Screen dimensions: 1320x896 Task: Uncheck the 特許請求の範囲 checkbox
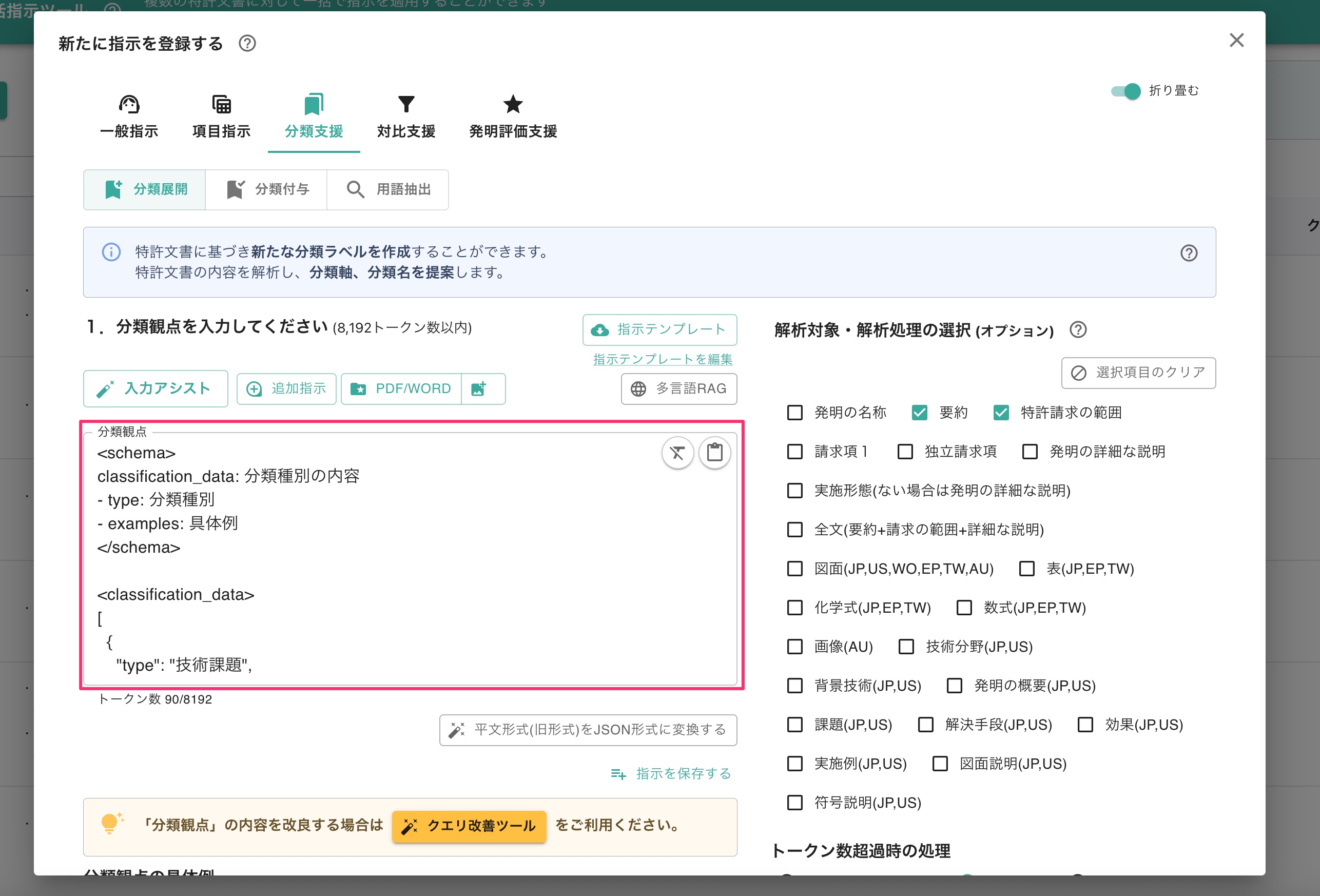pyautogui.click(x=1001, y=413)
